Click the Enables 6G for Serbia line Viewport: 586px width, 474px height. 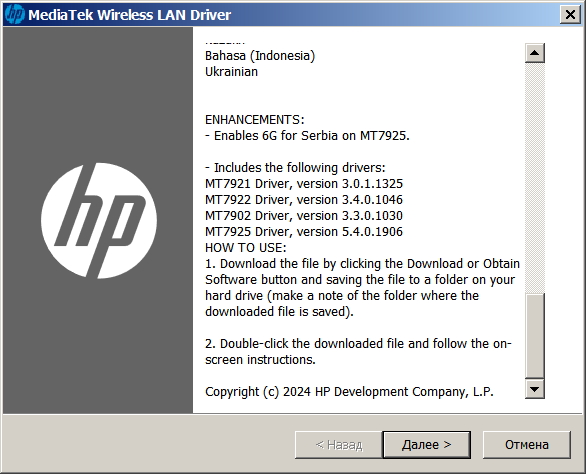pyautogui.click(x=307, y=135)
